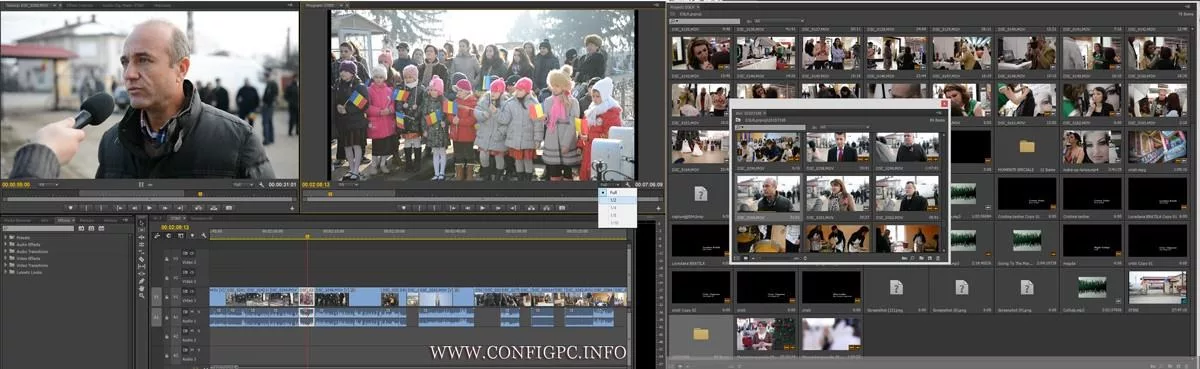Go to In point in Source monitor
Screen dimensions: 1200x369
(x=120, y=208)
